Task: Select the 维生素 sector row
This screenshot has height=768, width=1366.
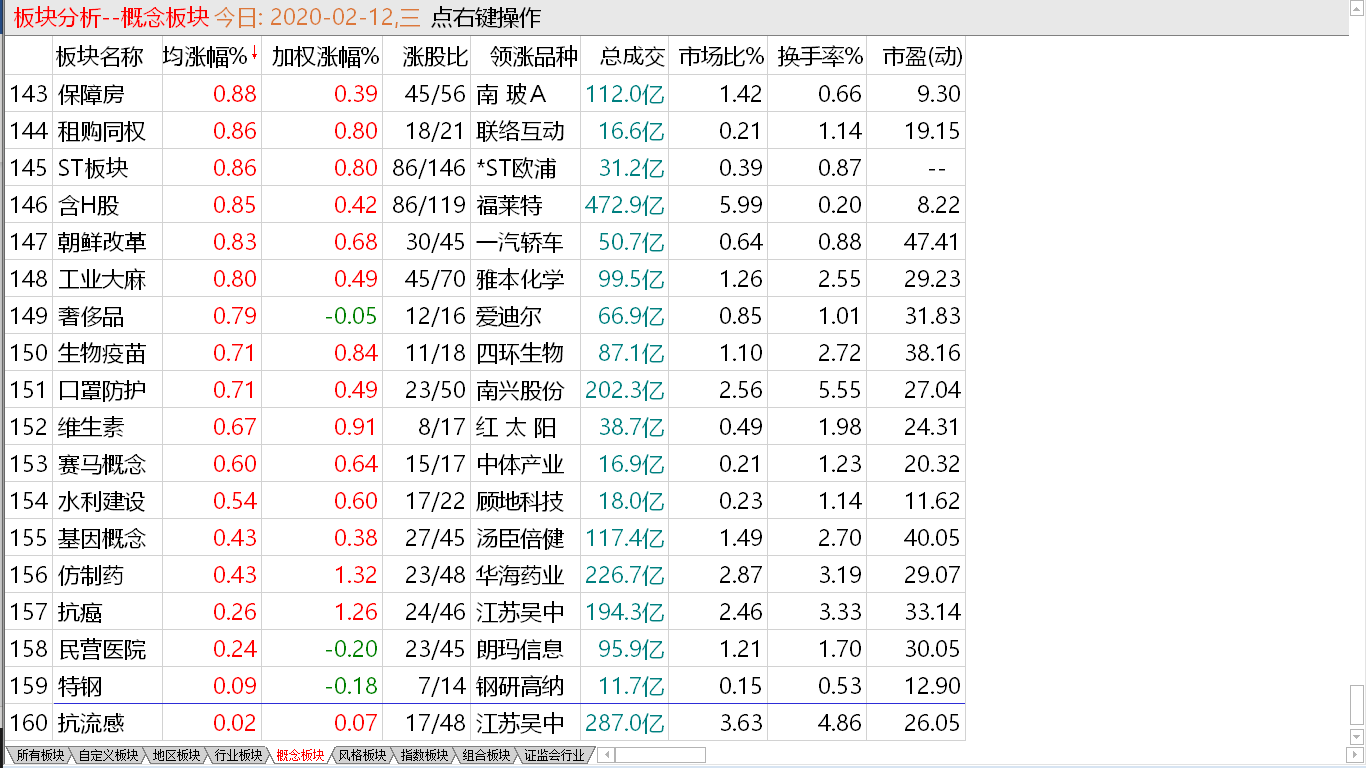Action: pos(485,427)
